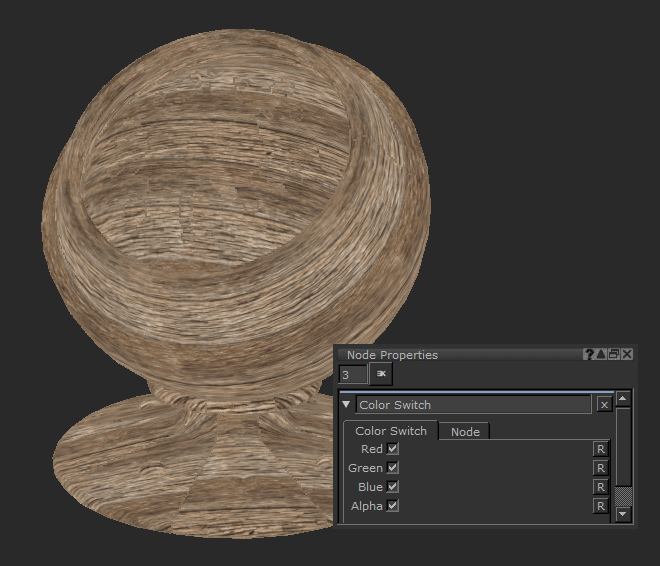Select the Color Switch tab
660x566 pixels.
click(x=391, y=431)
